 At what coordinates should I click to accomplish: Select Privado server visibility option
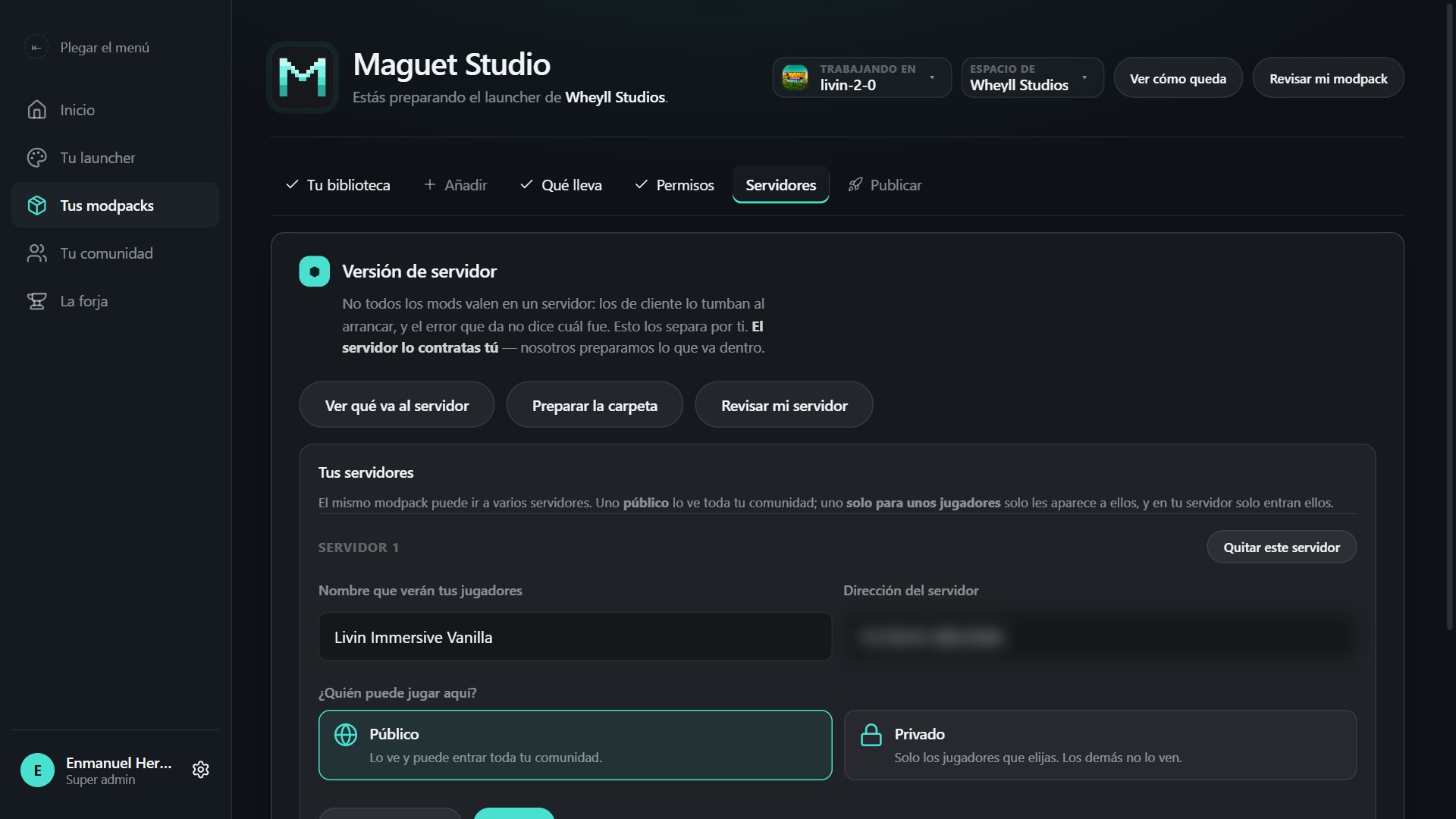tap(1100, 745)
